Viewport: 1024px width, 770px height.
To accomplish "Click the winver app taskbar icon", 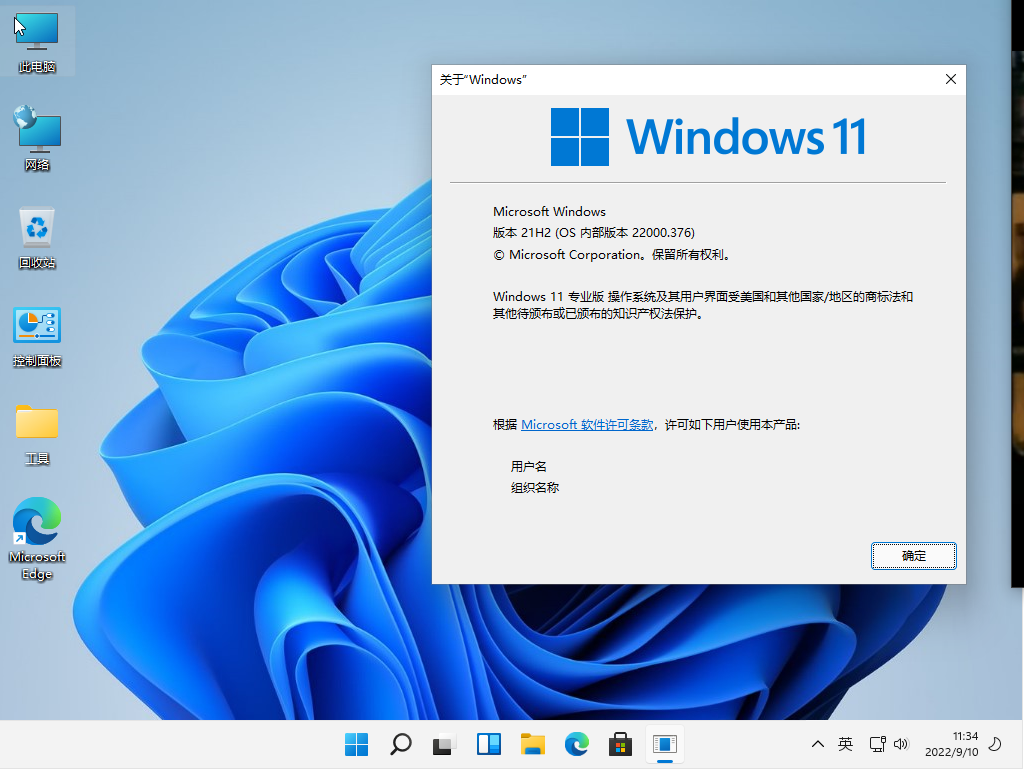I will tap(664, 744).
